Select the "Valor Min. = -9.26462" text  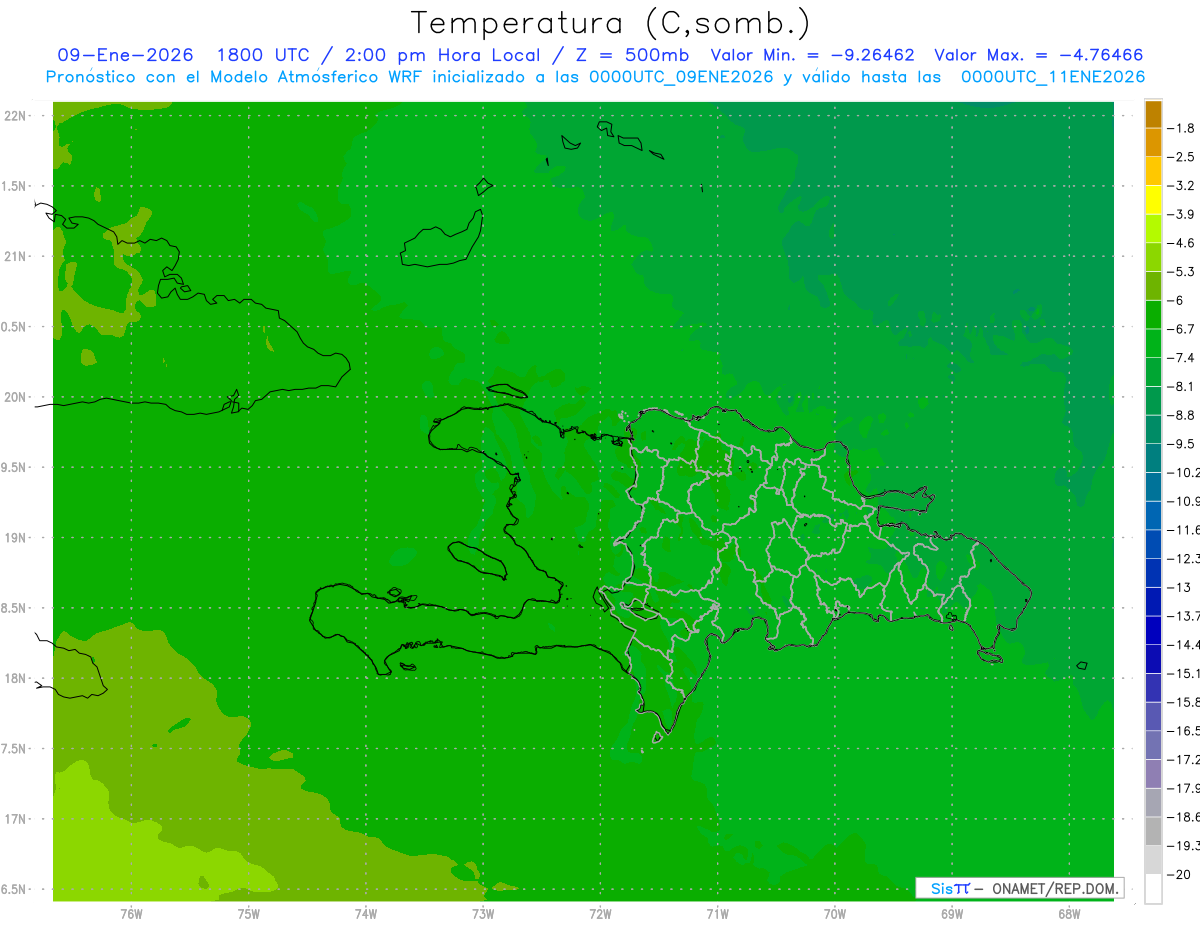pos(813,55)
